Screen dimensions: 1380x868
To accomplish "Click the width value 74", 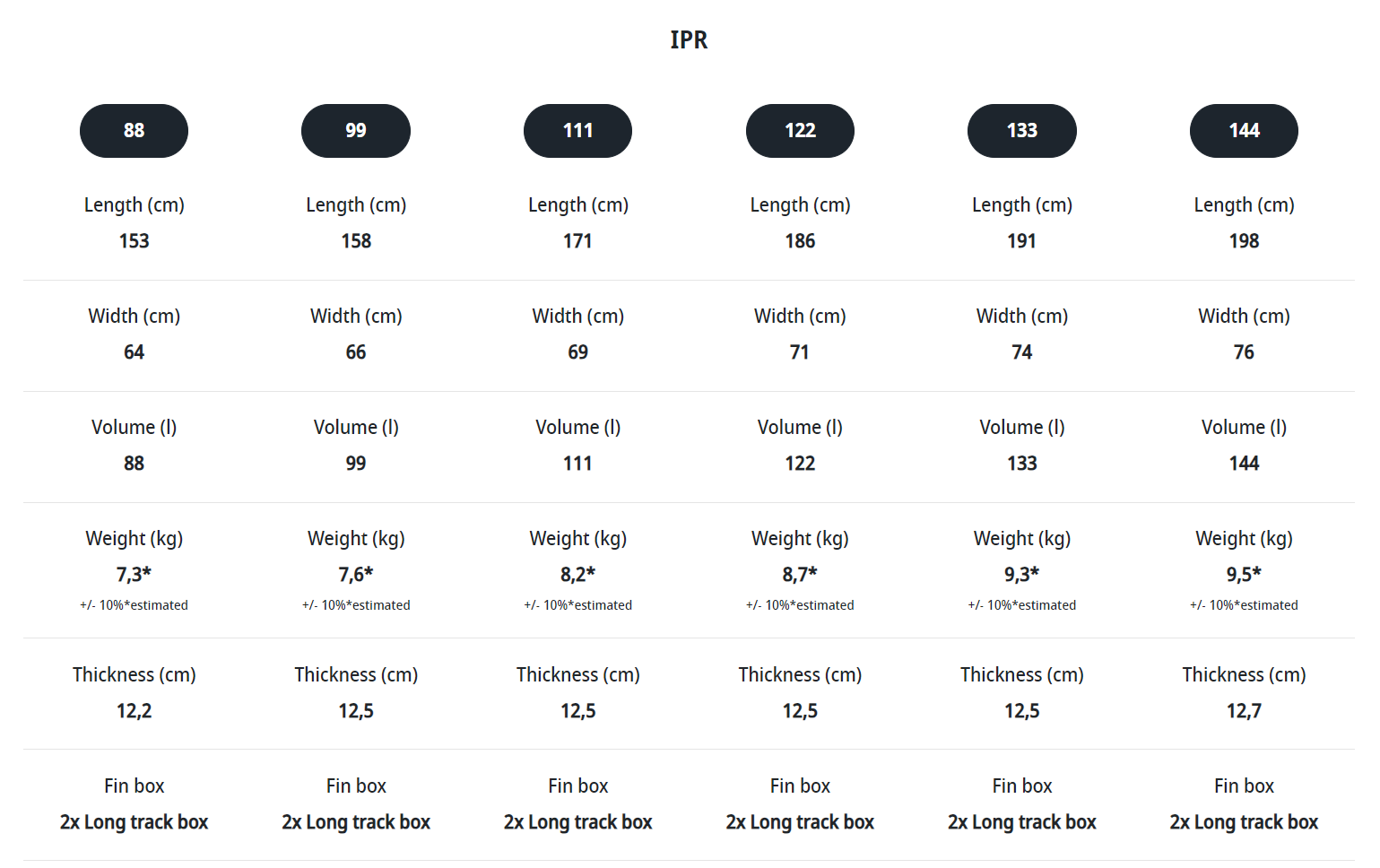I will coord(1022,352).
